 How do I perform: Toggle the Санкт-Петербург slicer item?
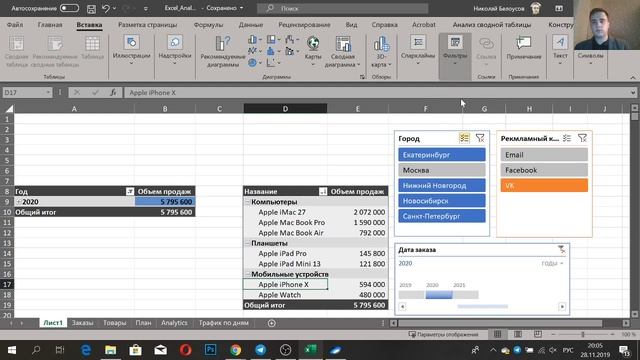point(442,216)
